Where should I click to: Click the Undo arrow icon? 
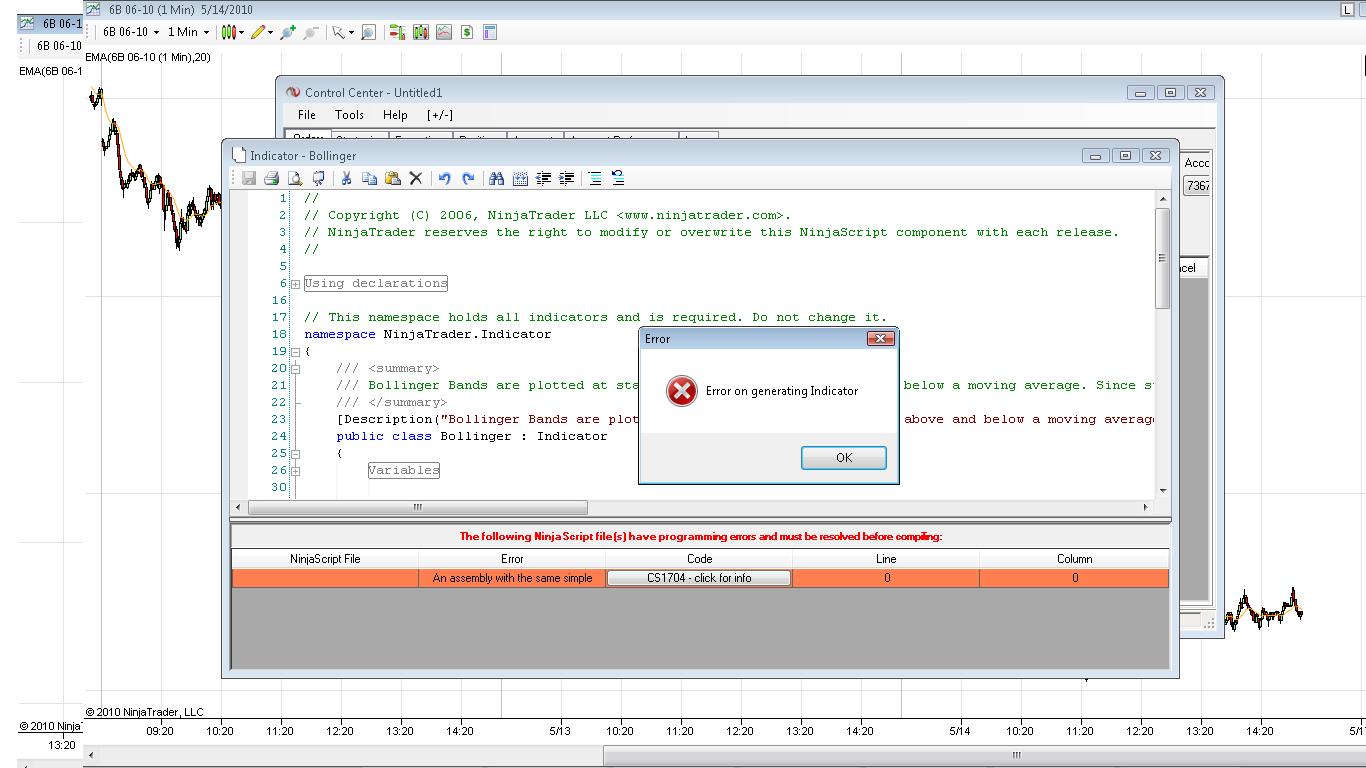pyautogui.click(x=444, y=178)
